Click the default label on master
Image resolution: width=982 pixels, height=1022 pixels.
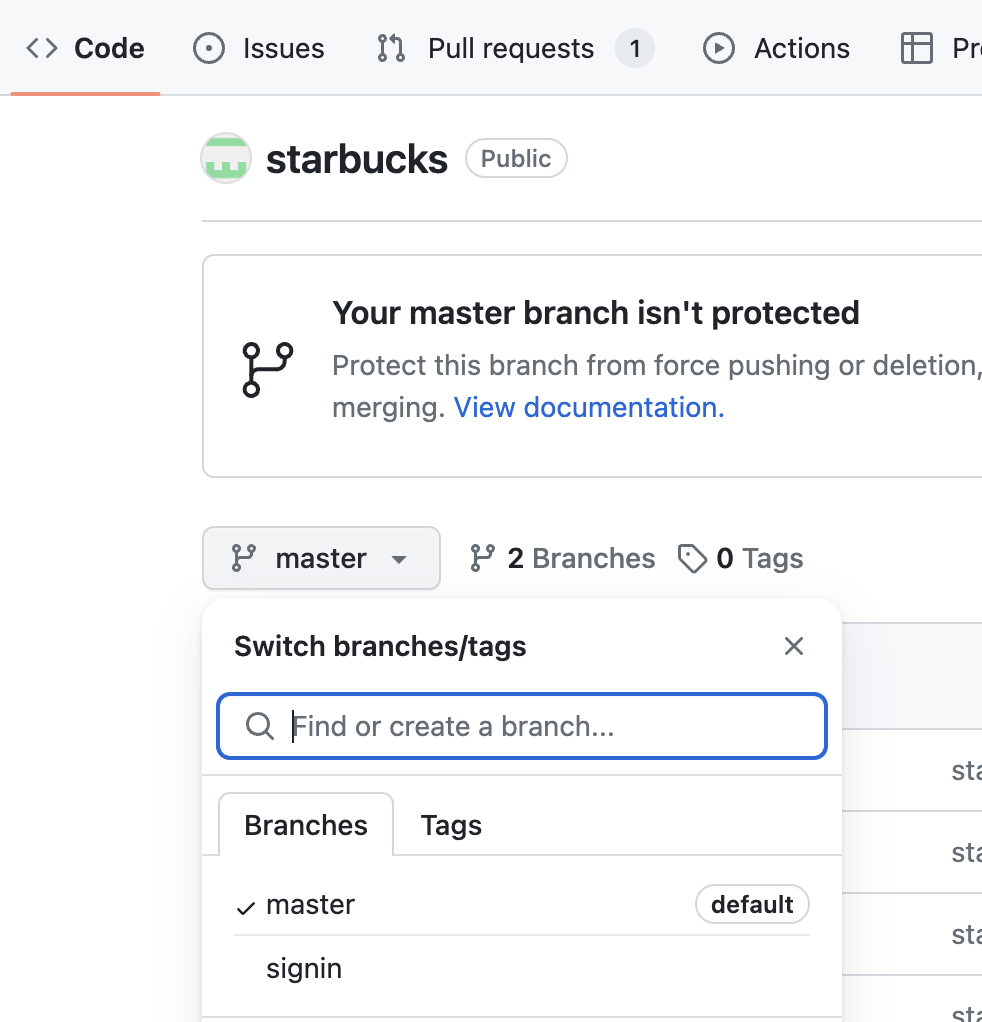click(752, 905)
